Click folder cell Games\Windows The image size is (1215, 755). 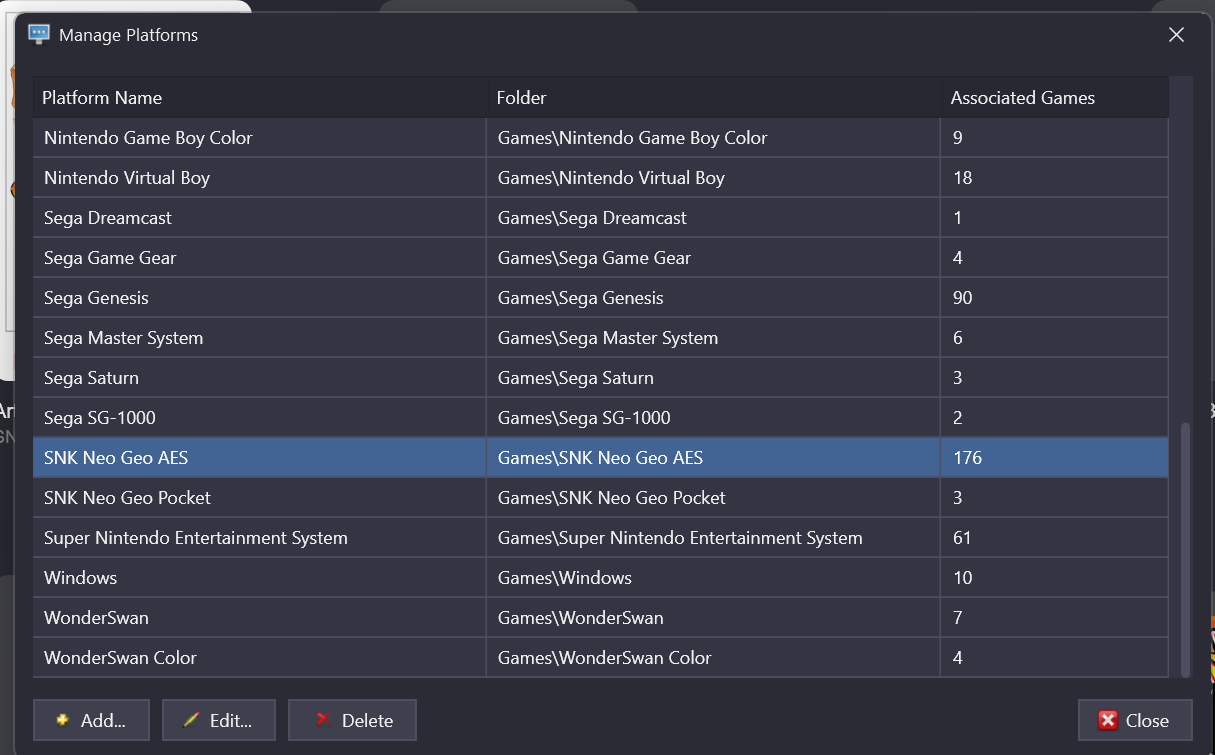[x=714, y=578]
